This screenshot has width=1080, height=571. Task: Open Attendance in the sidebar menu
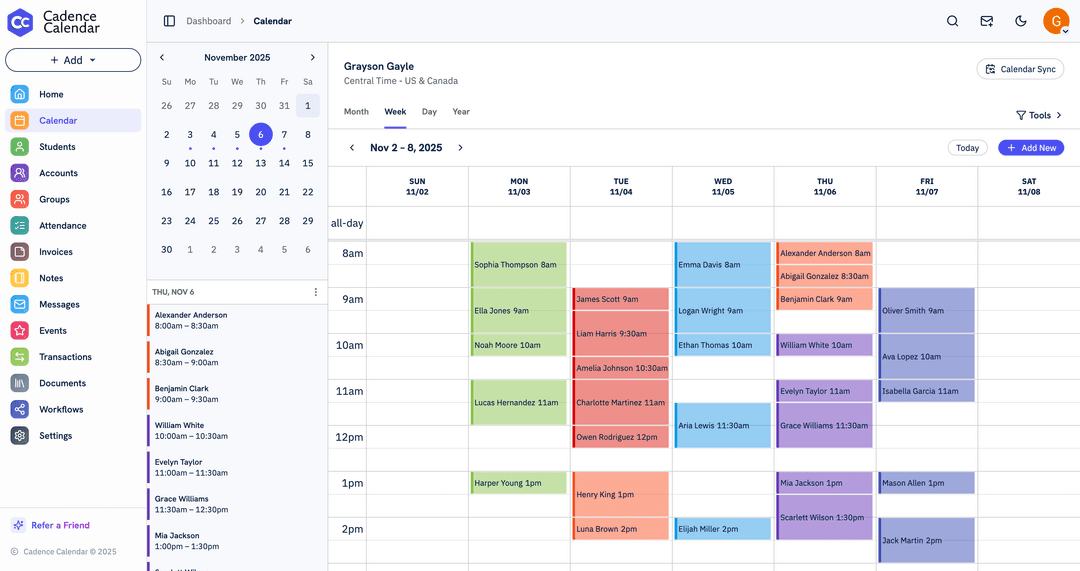coord(73,225)
